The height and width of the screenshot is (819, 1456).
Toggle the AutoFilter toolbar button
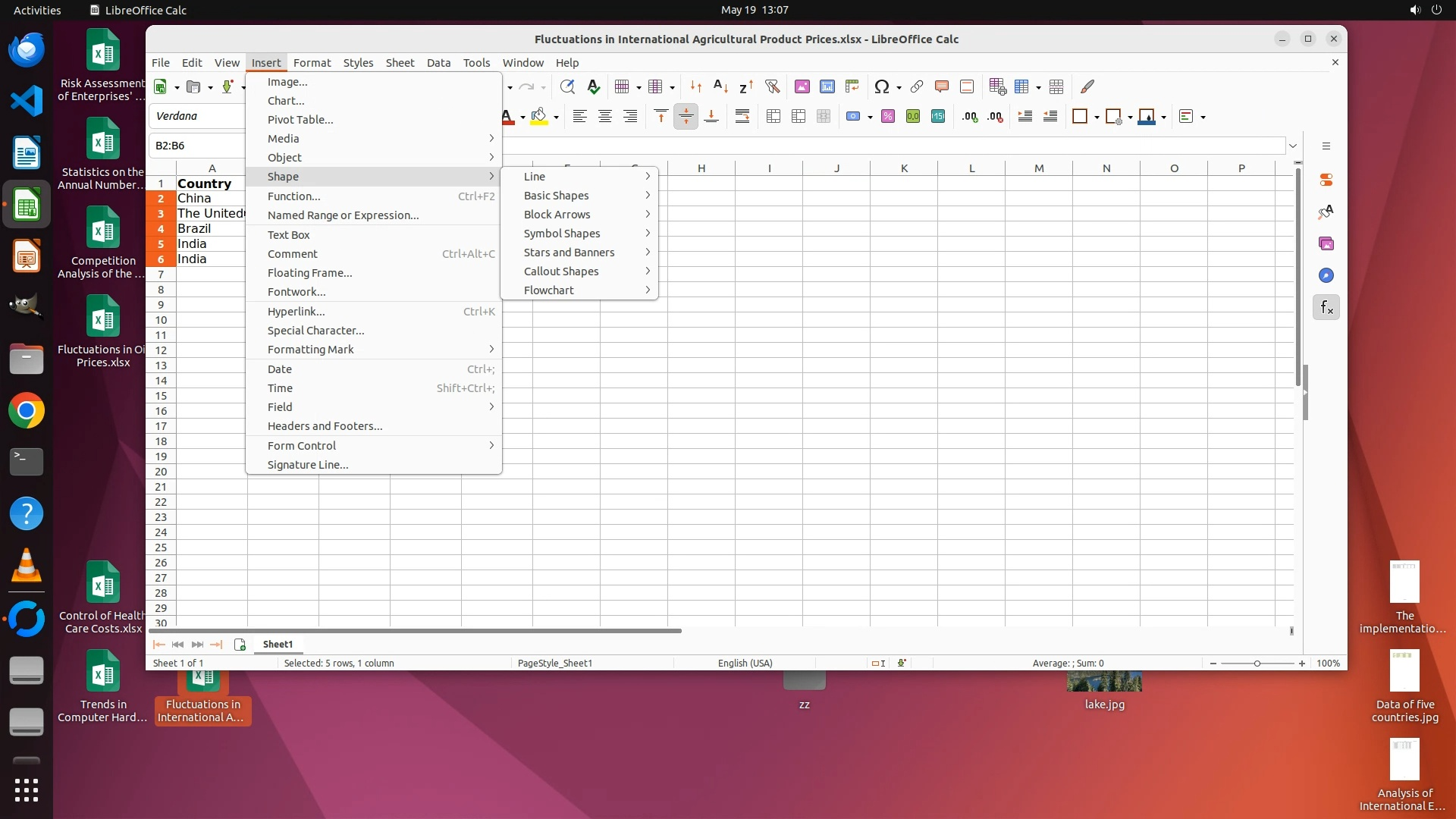(x=772, y=86)
